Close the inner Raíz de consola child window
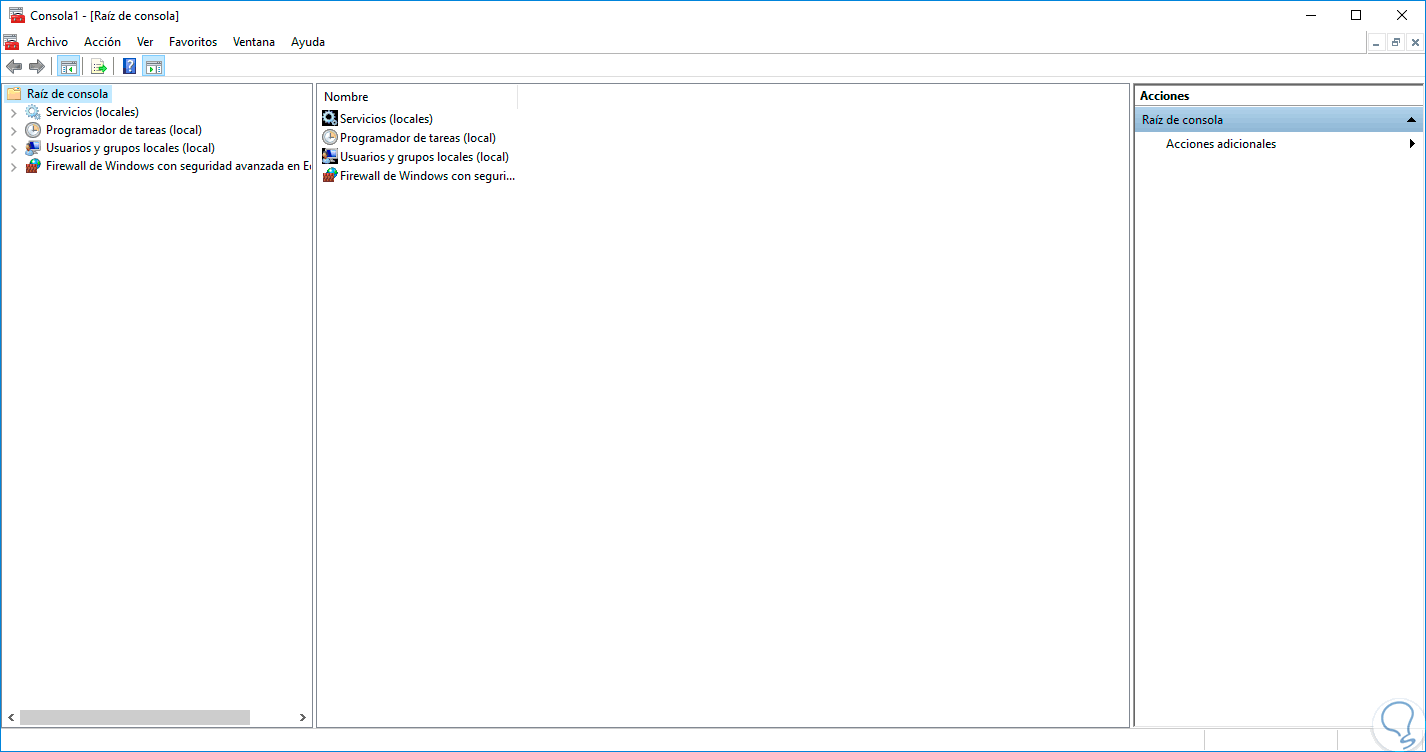The height and width of the screenshot is (752, 1426). 1415,42
